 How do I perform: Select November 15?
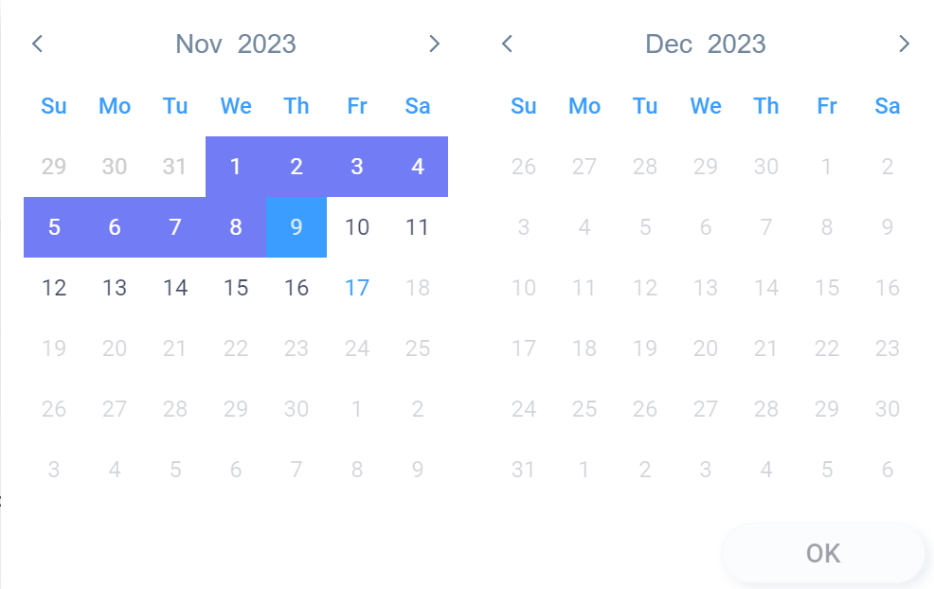tap(236, 288)
